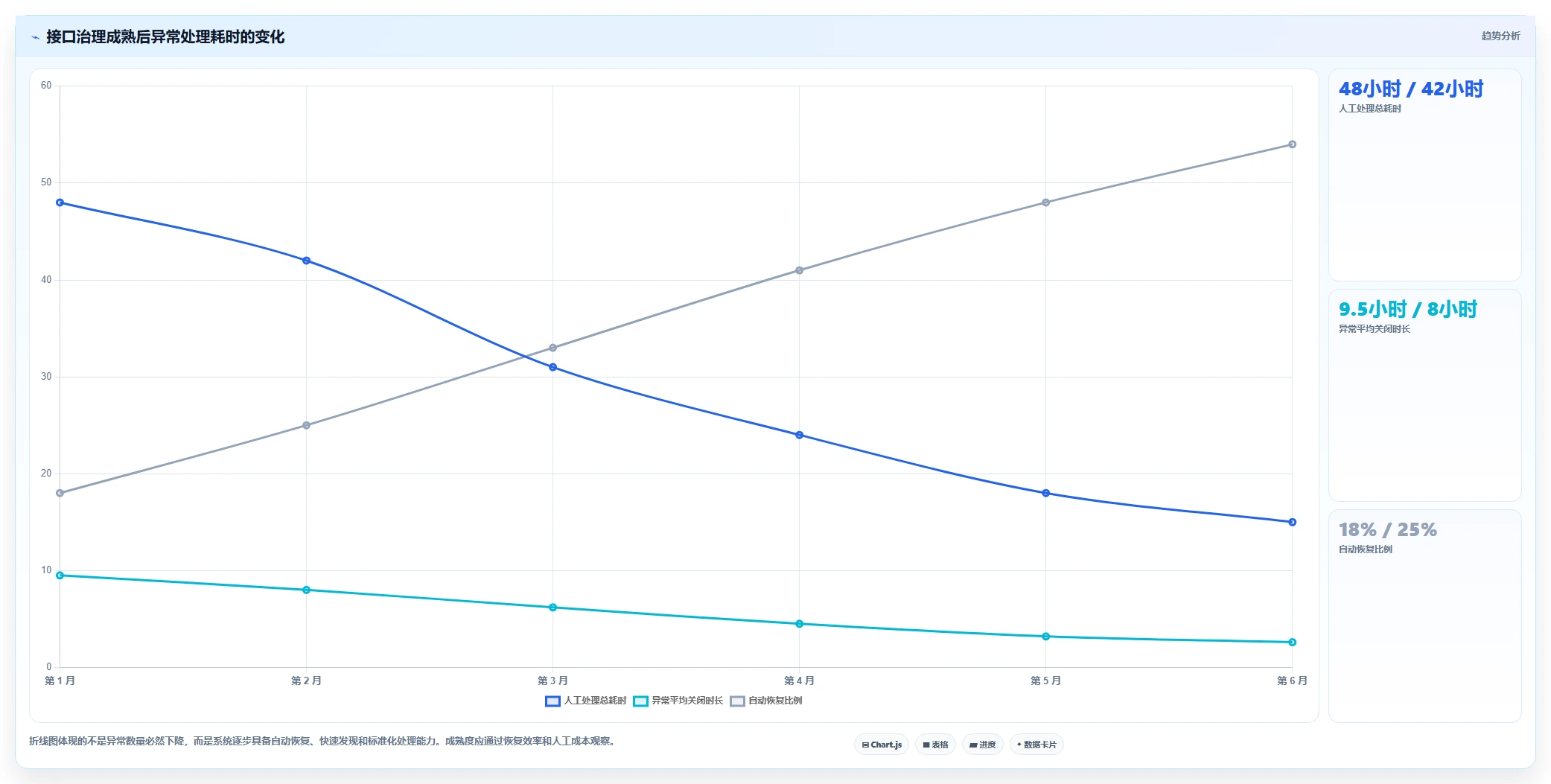This screenshot has width=1551, height=784.
Task: Click blue line point at 第 3 月 (31)
Action: click(552, 367)
